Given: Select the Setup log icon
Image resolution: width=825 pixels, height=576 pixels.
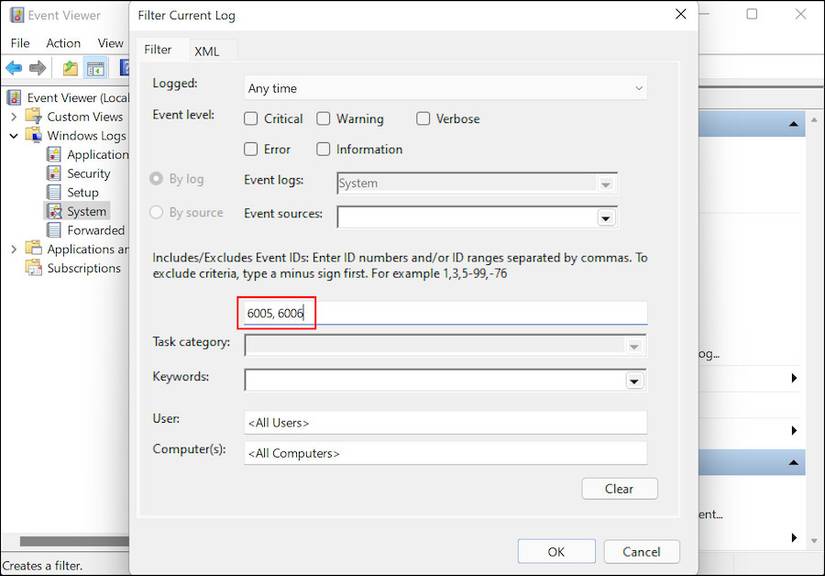Looking at the screenshot, I should point(54,193).
